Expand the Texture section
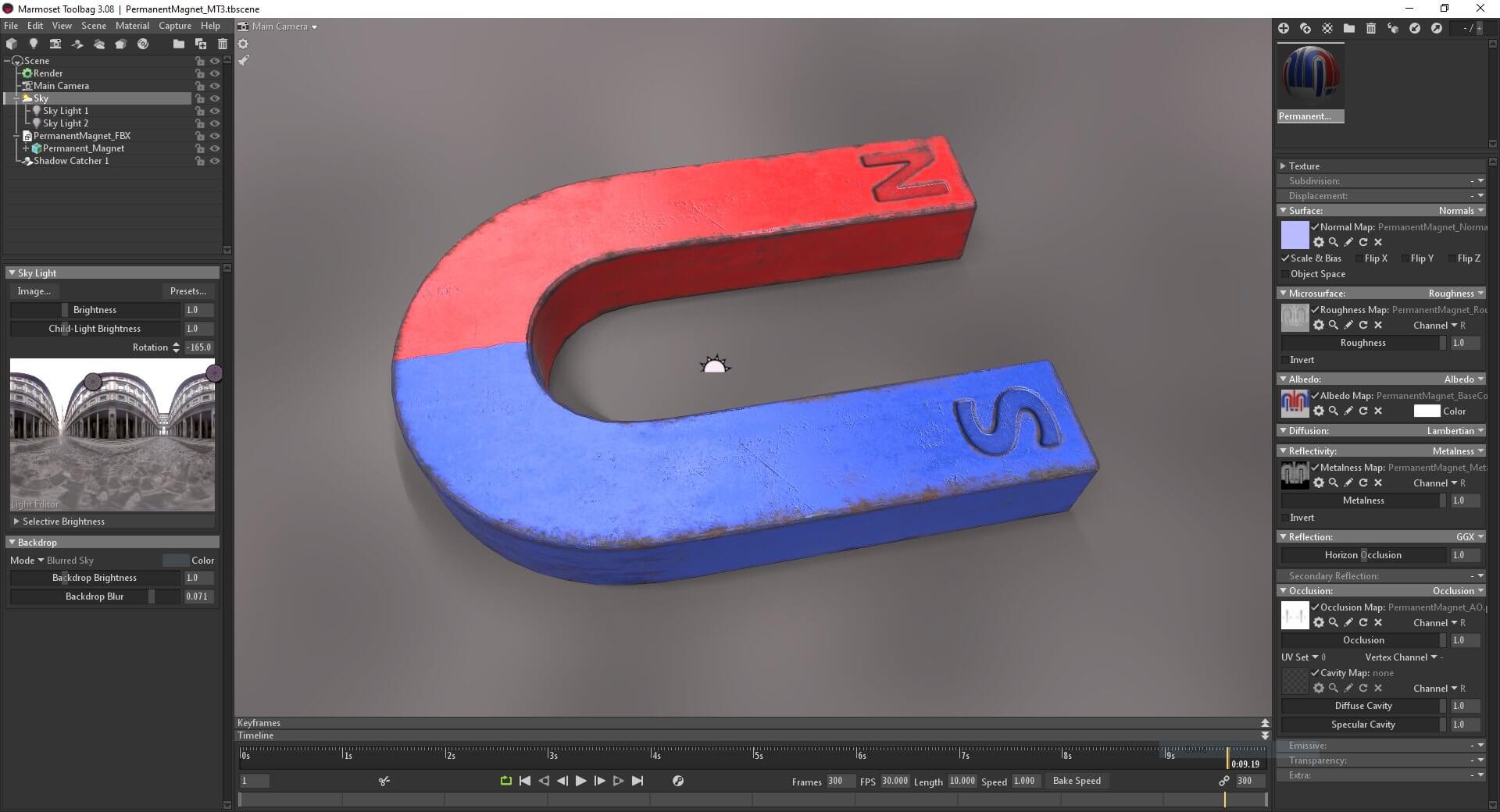 (1283, 166)
